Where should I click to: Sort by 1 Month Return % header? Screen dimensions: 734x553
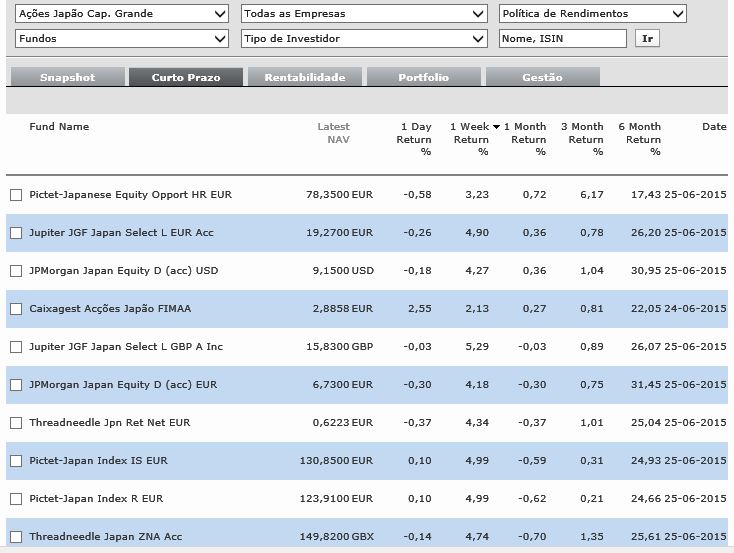click(x=525, y=139)
